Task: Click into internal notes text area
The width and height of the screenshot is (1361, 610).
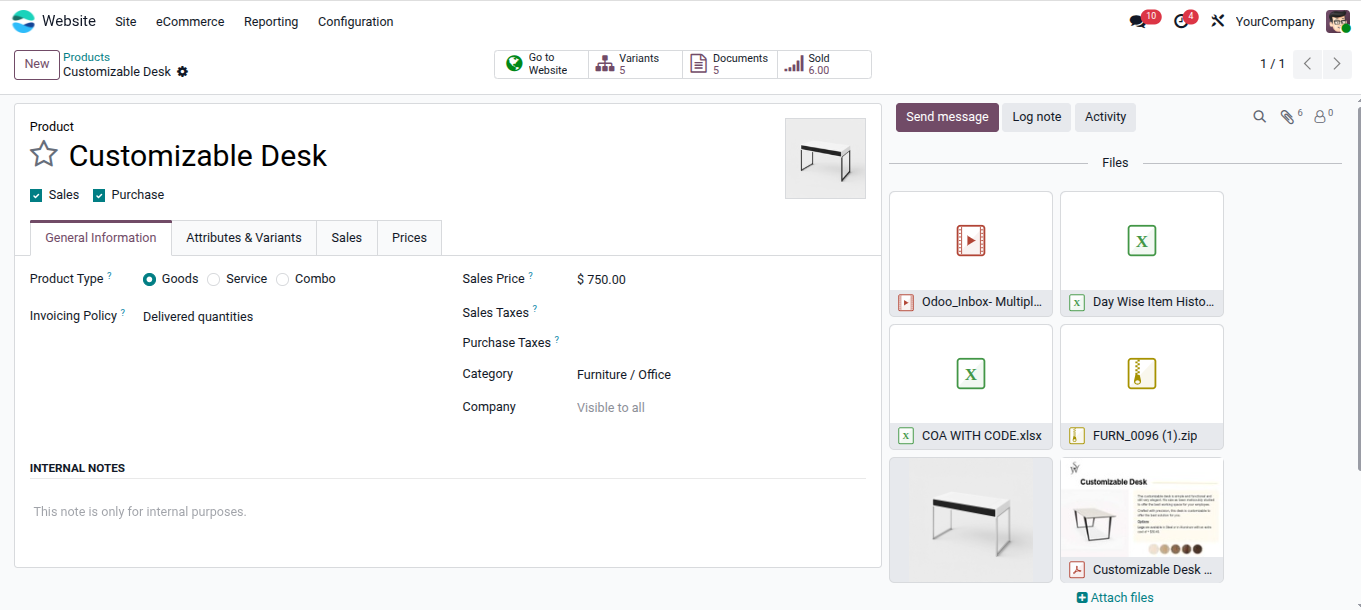Action: [x=448, y=512]
